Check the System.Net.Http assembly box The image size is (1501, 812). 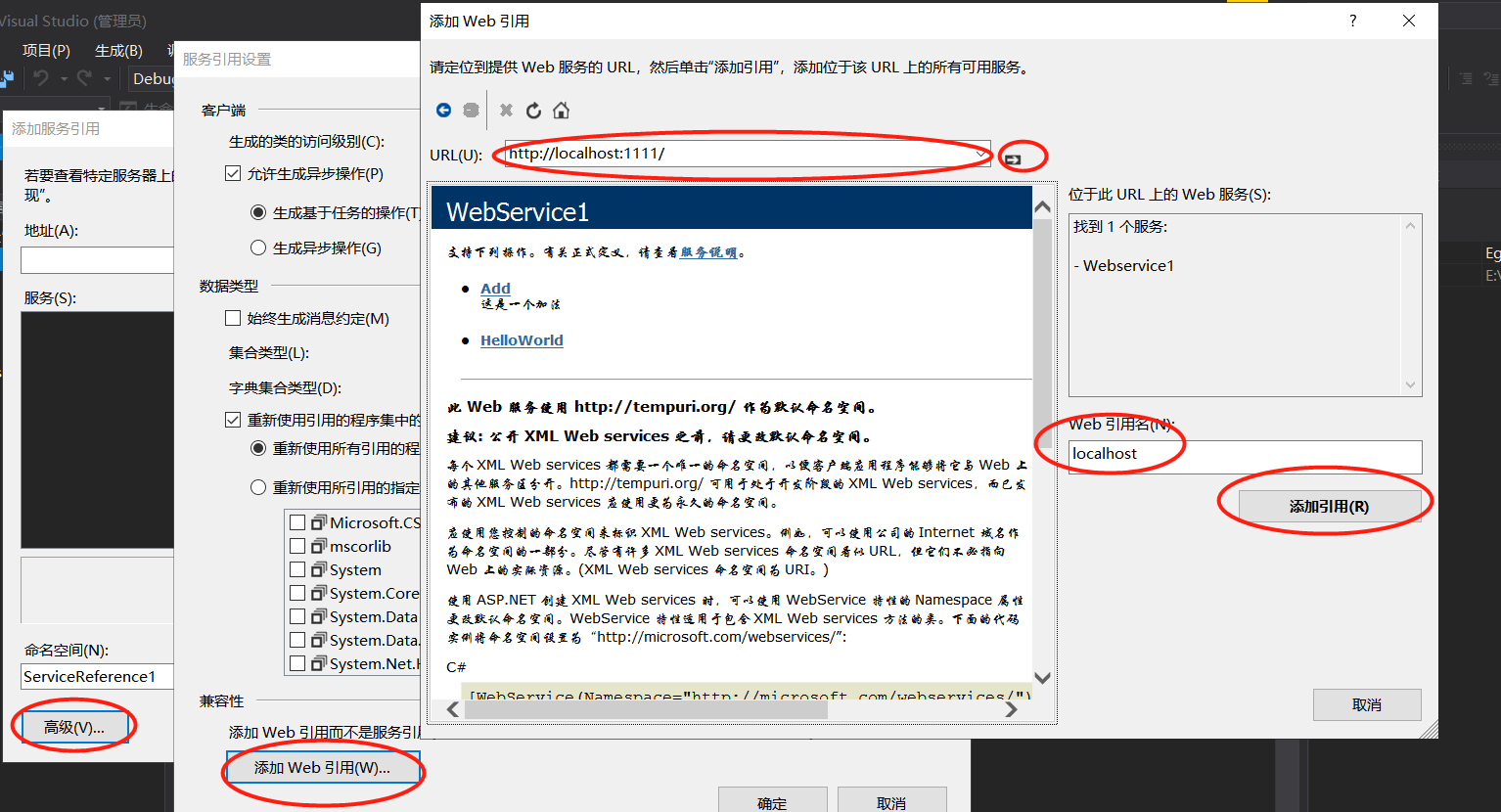pyautogui.click(x=297, y=663)
